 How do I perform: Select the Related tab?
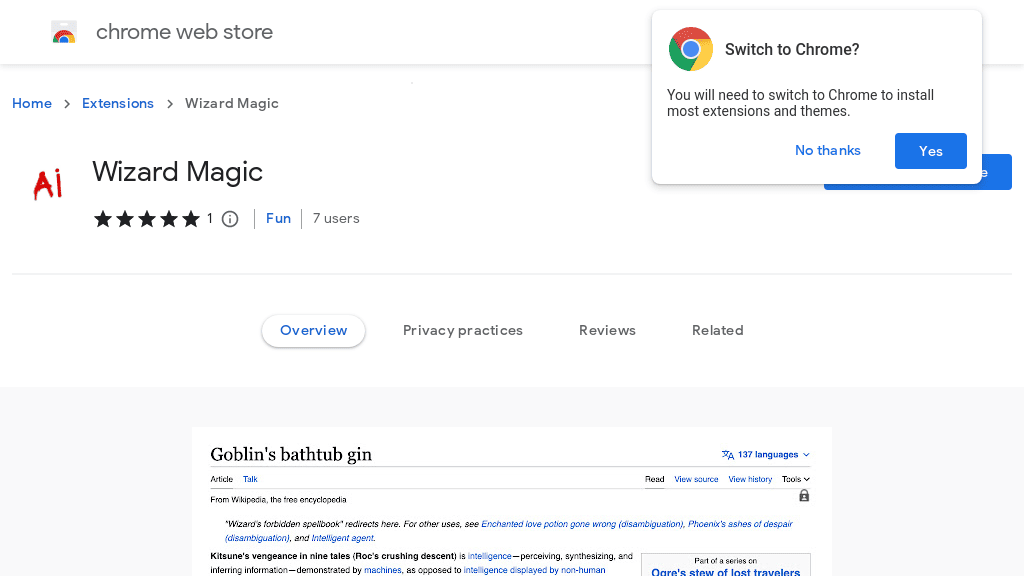(x=718, y=330)
